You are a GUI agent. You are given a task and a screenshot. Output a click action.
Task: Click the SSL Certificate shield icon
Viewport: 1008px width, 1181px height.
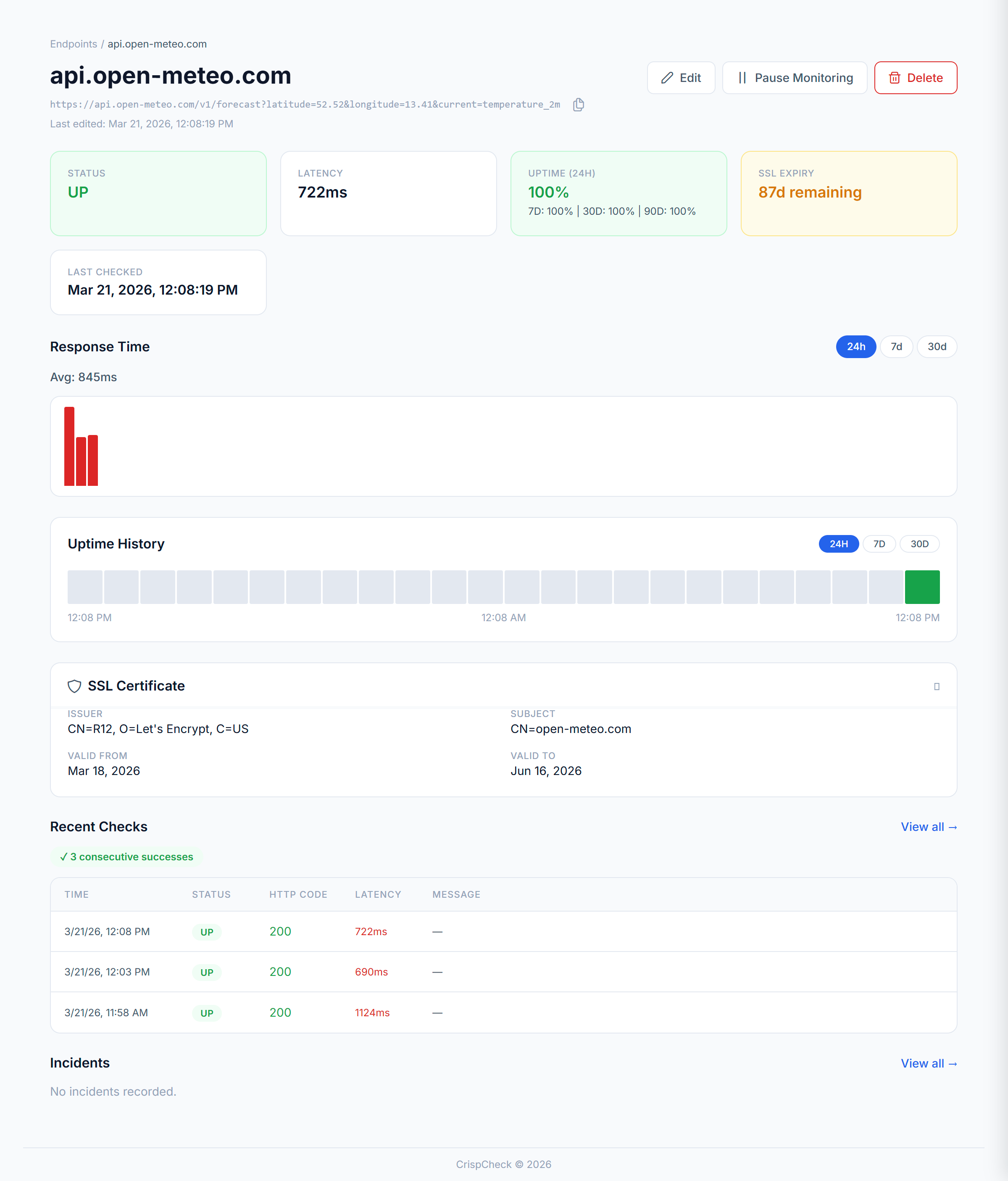(75, 685)
